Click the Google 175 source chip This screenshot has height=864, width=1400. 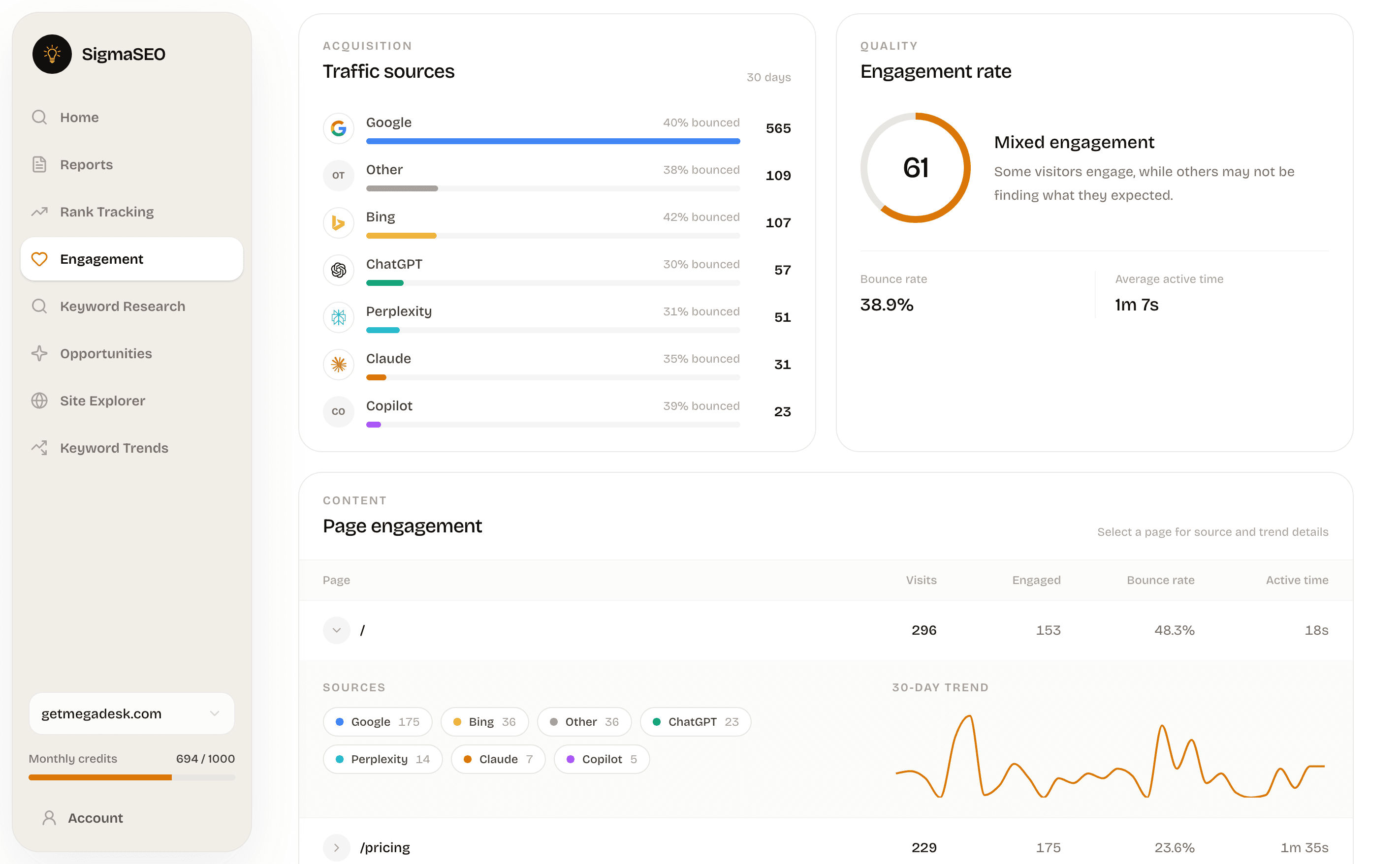click(377, 722)
